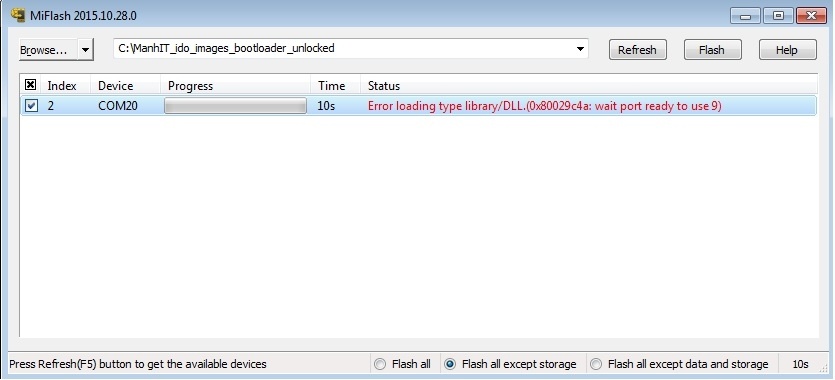
Task: Click the Refresh button
Action: click(x=637, y=50)
